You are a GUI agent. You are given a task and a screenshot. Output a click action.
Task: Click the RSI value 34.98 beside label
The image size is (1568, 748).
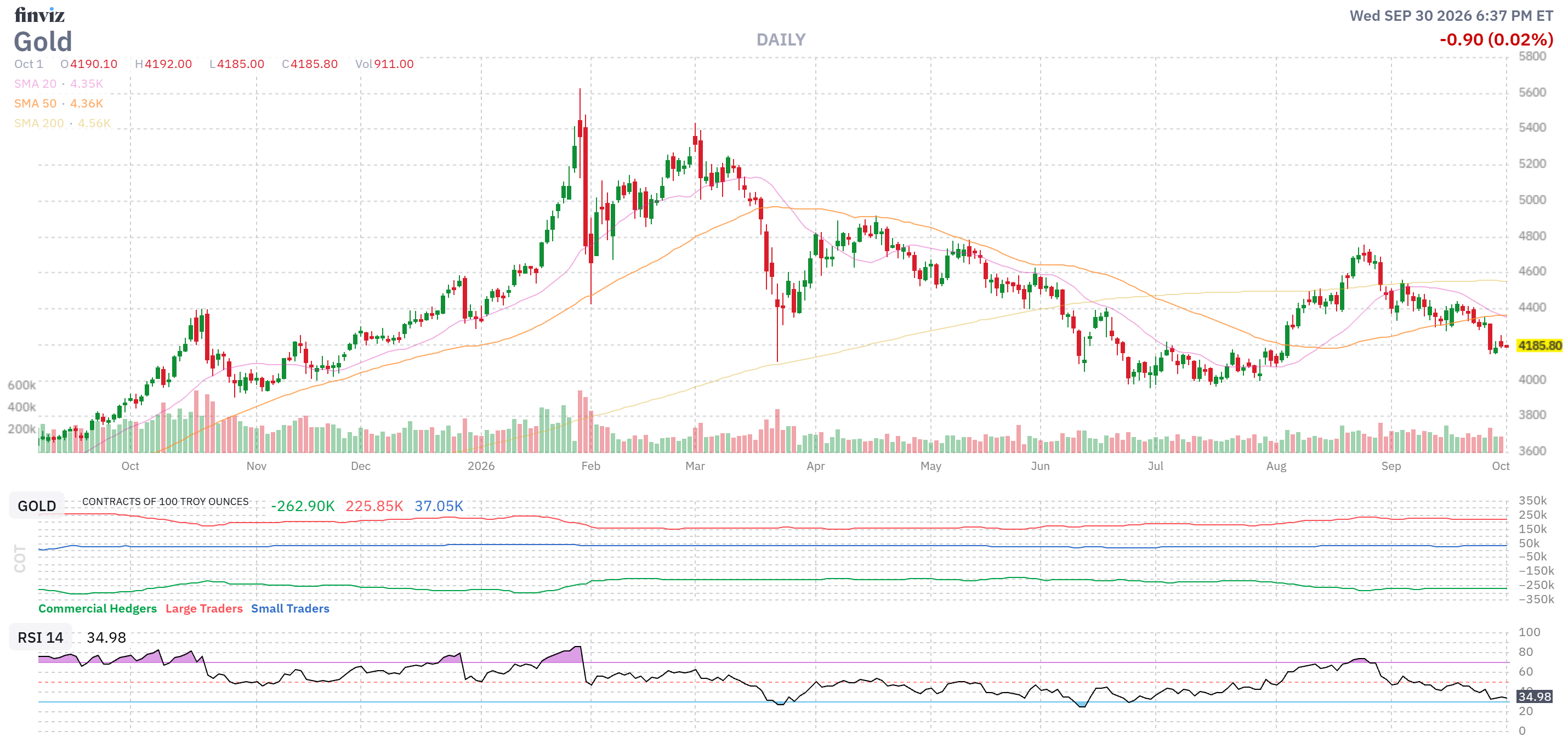tap(106, 637)
